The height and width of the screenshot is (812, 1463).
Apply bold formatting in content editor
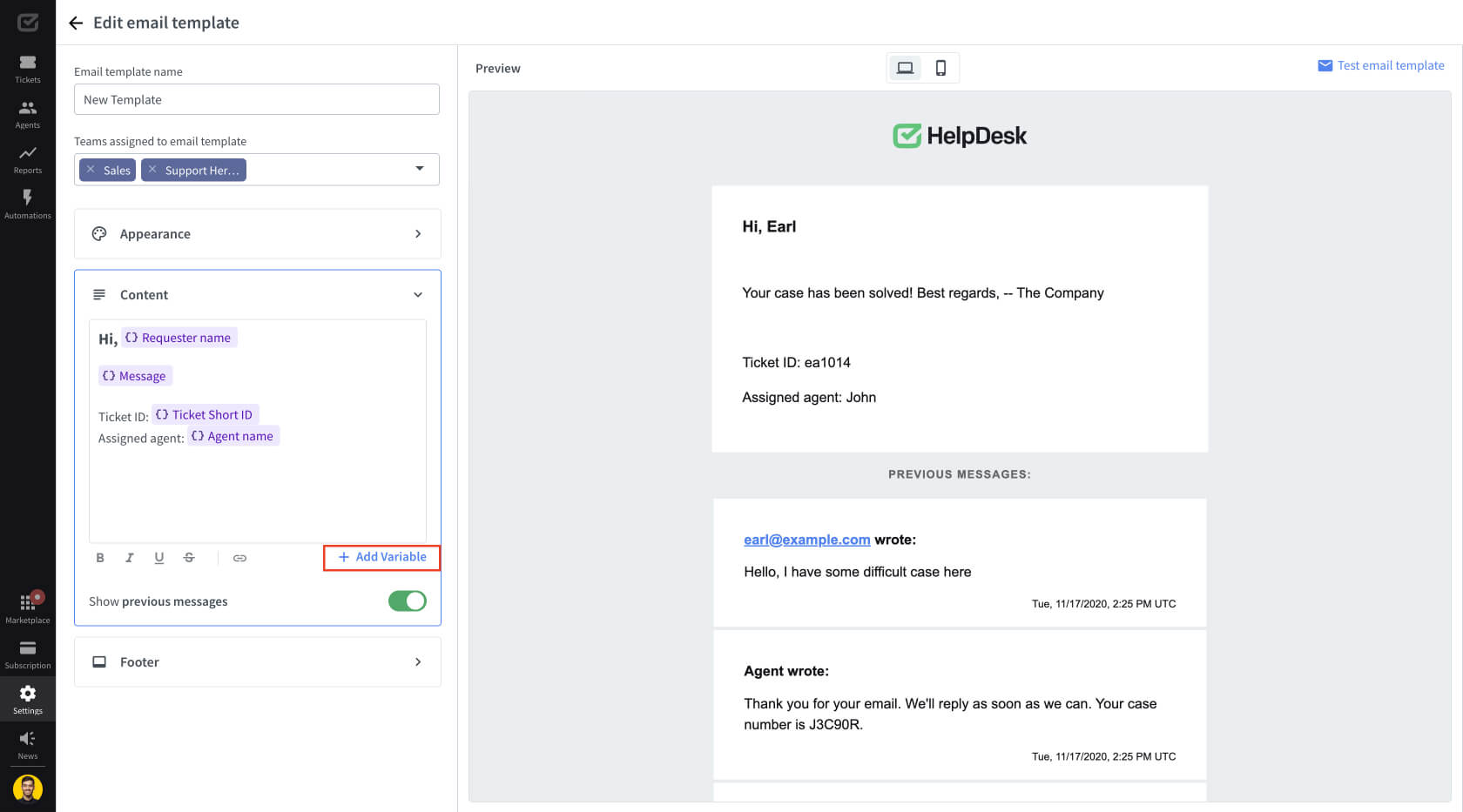pyautogui.click(x=100, y=558)
